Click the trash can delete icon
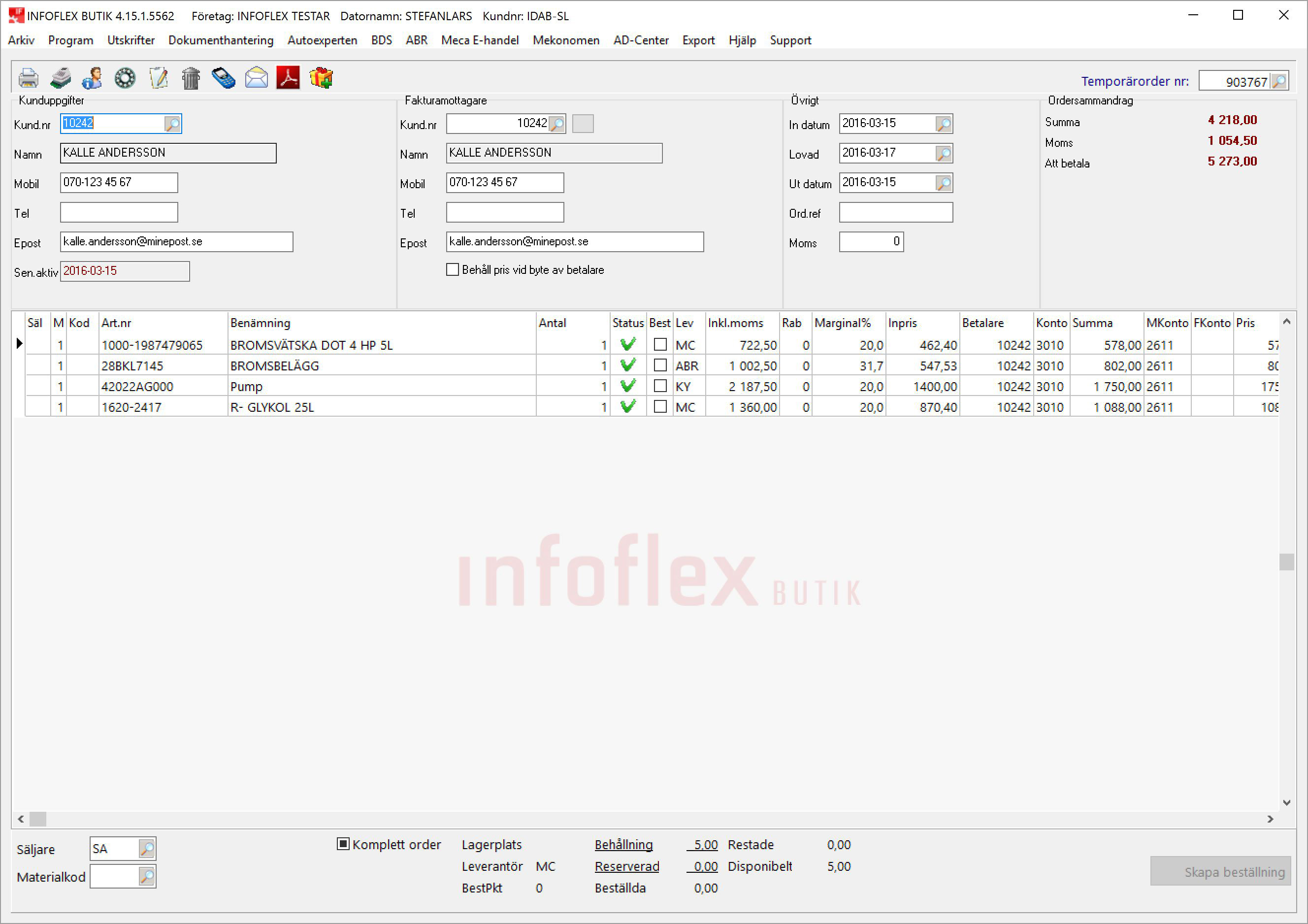 point(191,78)
